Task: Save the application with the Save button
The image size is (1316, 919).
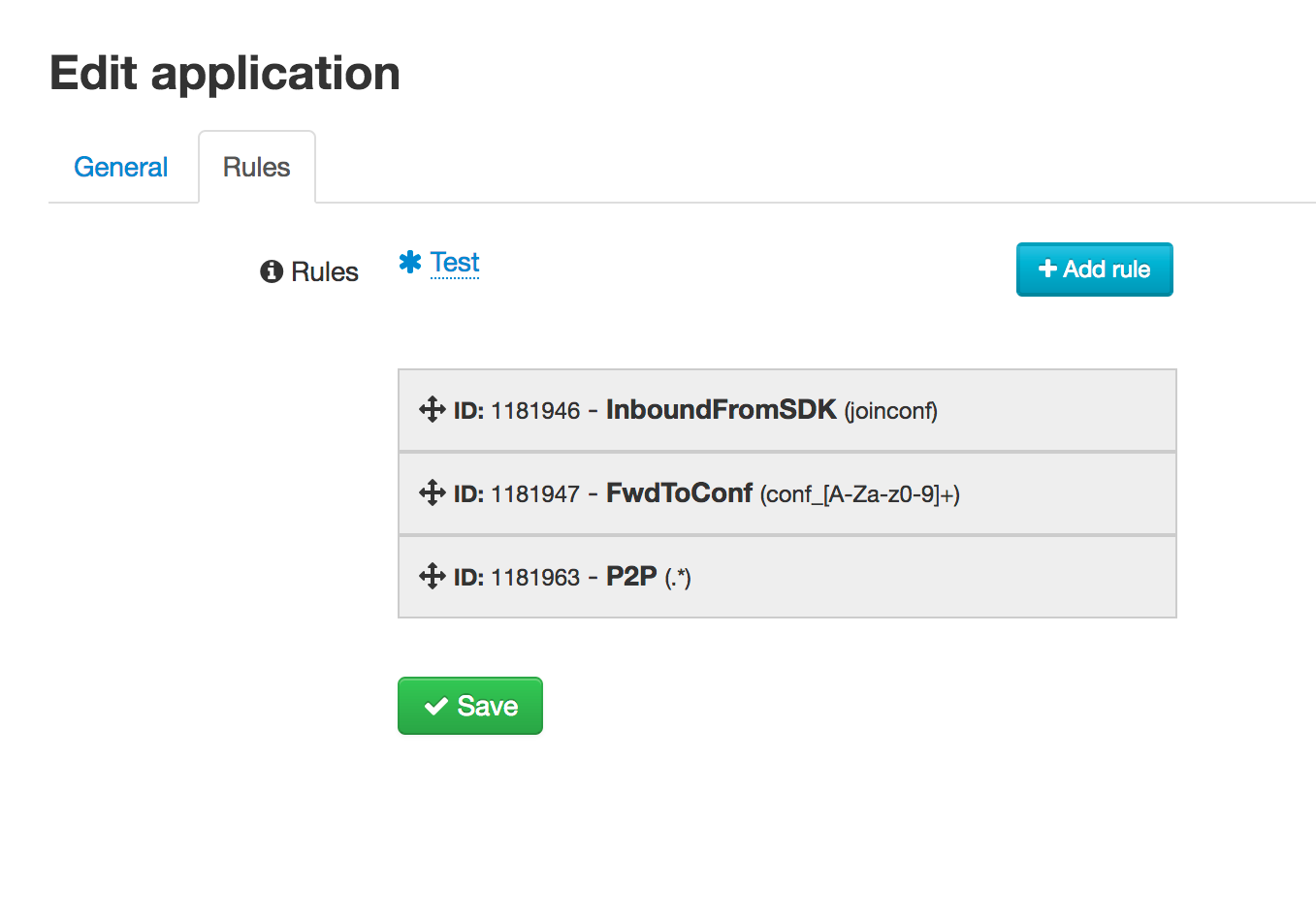Action: pyautogui.click(x=470, y=706)
